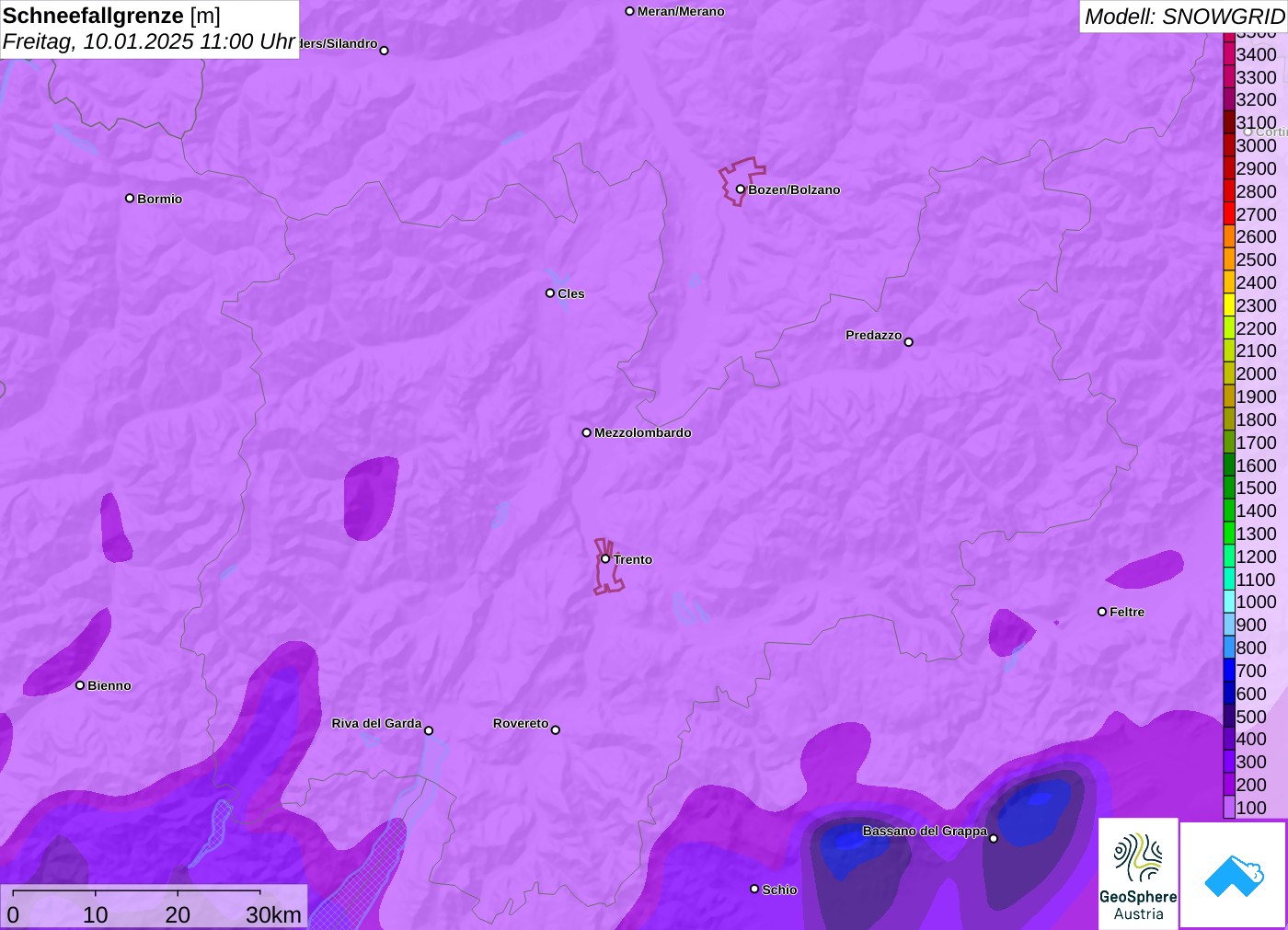Click the blue snow-line patch near Bassano
This screenshot has height=930, width=1288.
coord(1034,809)
